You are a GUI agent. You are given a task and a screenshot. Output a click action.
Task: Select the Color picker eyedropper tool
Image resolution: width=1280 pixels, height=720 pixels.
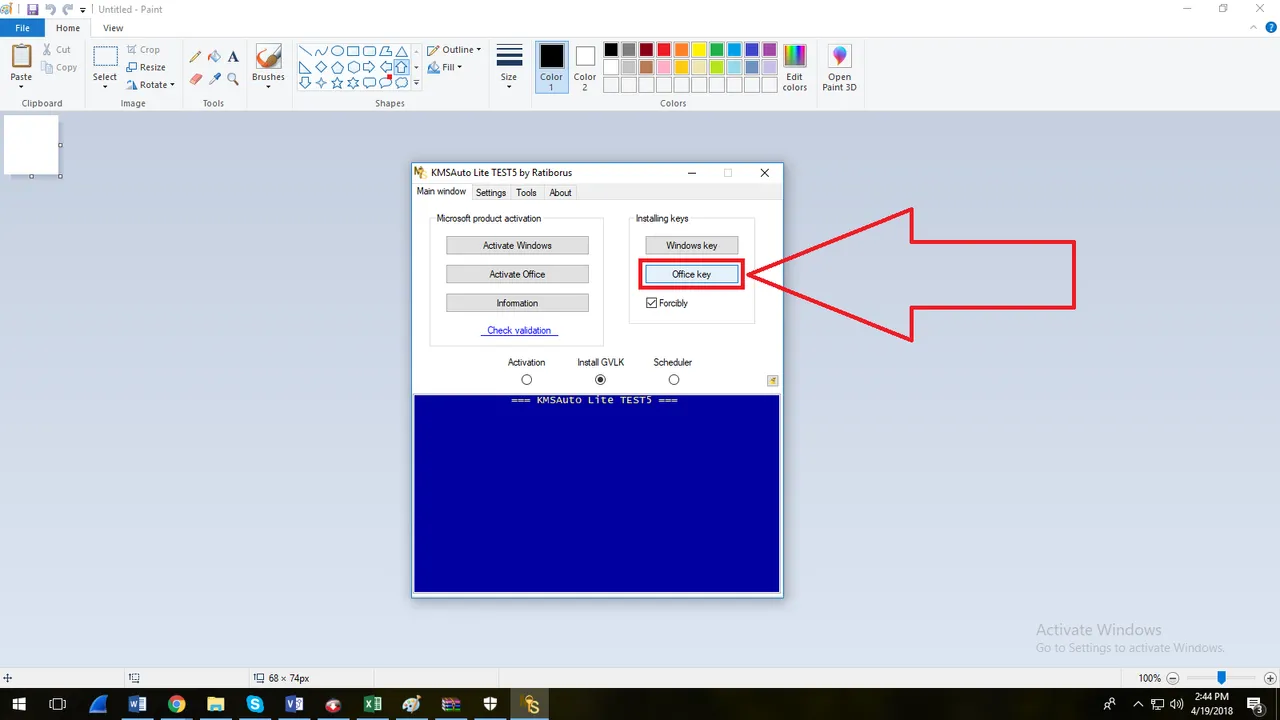pos(214,78)
